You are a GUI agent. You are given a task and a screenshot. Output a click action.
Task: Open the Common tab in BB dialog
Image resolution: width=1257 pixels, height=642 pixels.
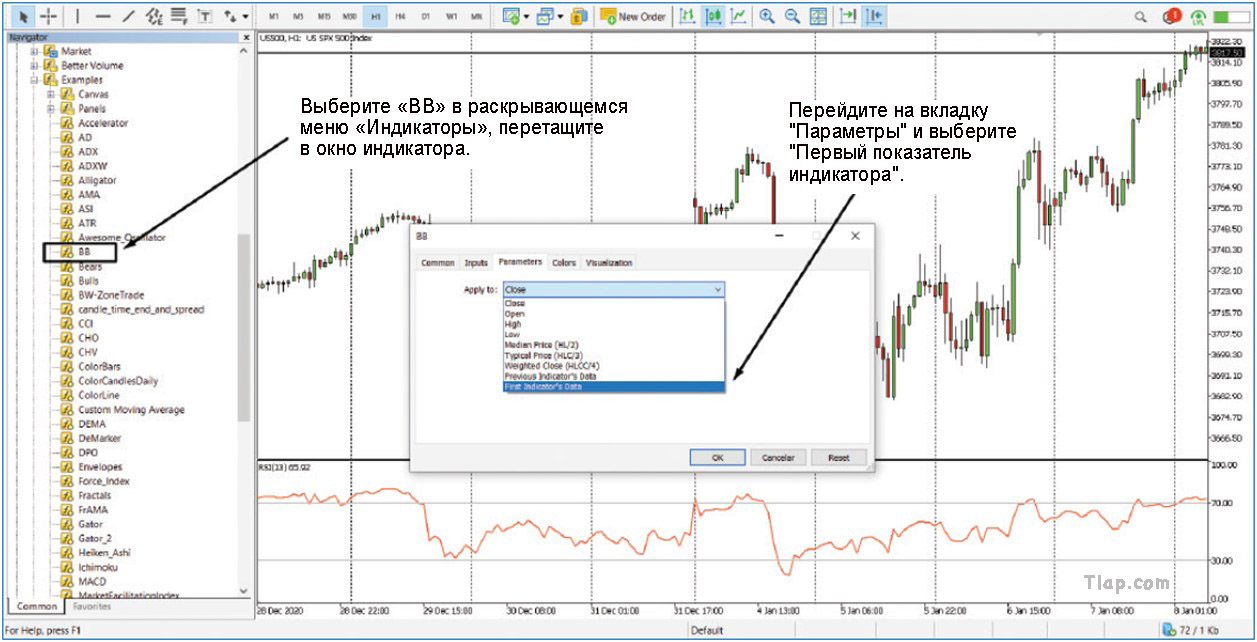438,263
